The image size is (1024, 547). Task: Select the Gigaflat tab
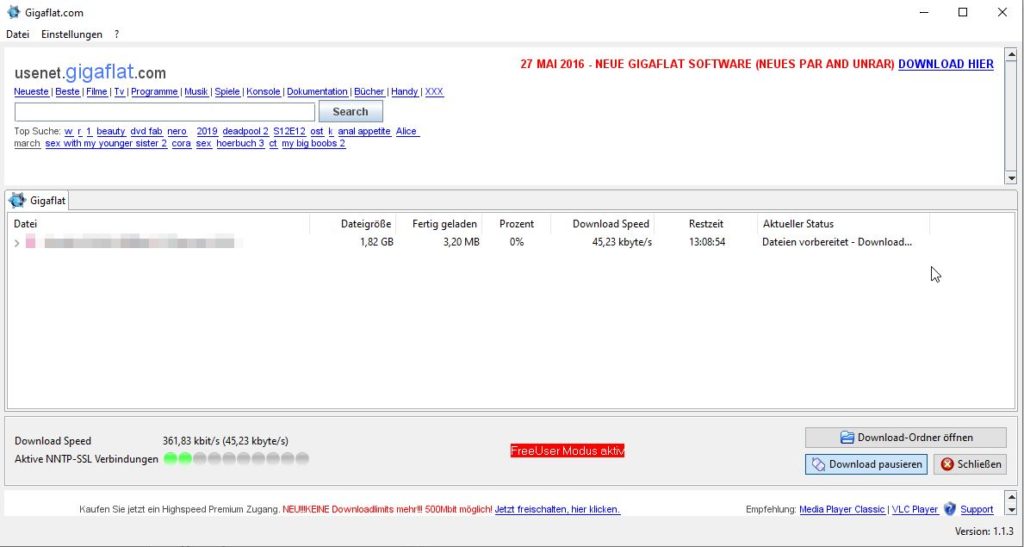[38, 200]
